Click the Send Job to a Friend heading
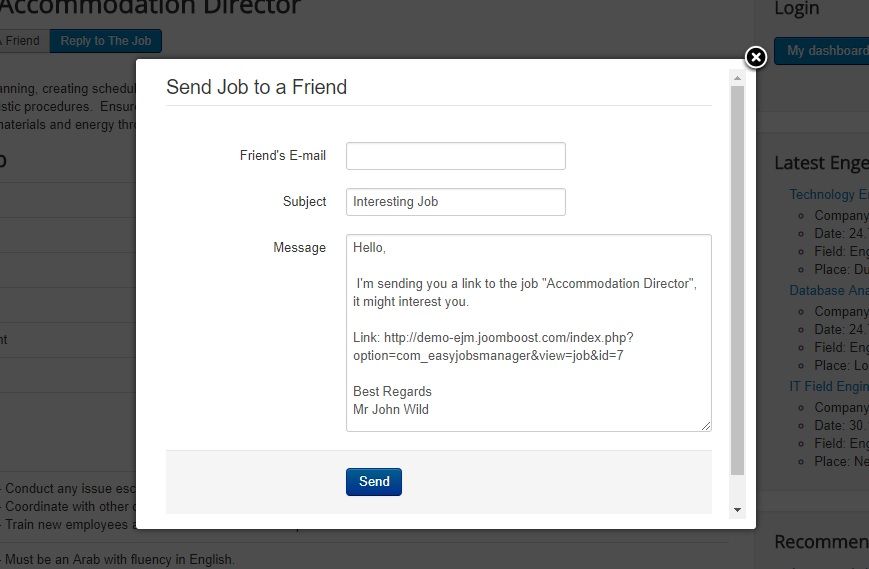869x569 pixels. click(x=257, y=87)
